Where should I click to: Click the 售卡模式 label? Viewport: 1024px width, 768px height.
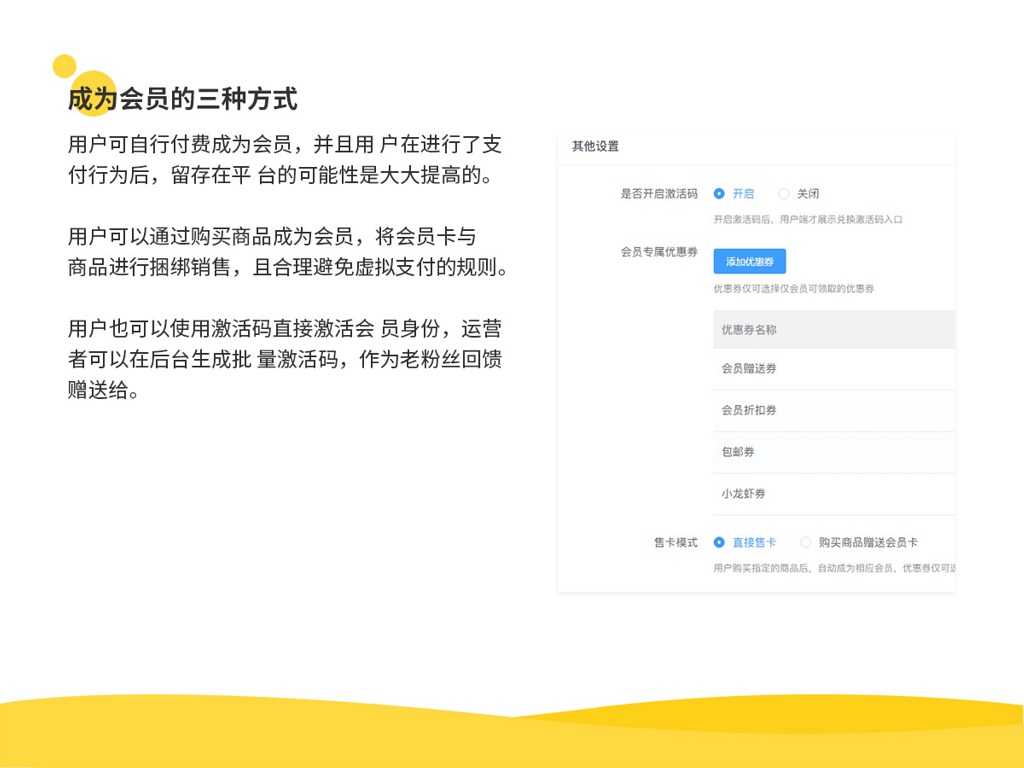(x=676, y=542)
